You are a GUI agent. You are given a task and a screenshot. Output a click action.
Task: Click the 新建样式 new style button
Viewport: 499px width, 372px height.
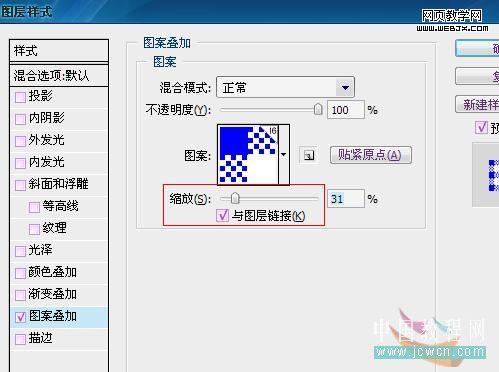(477, 105)
